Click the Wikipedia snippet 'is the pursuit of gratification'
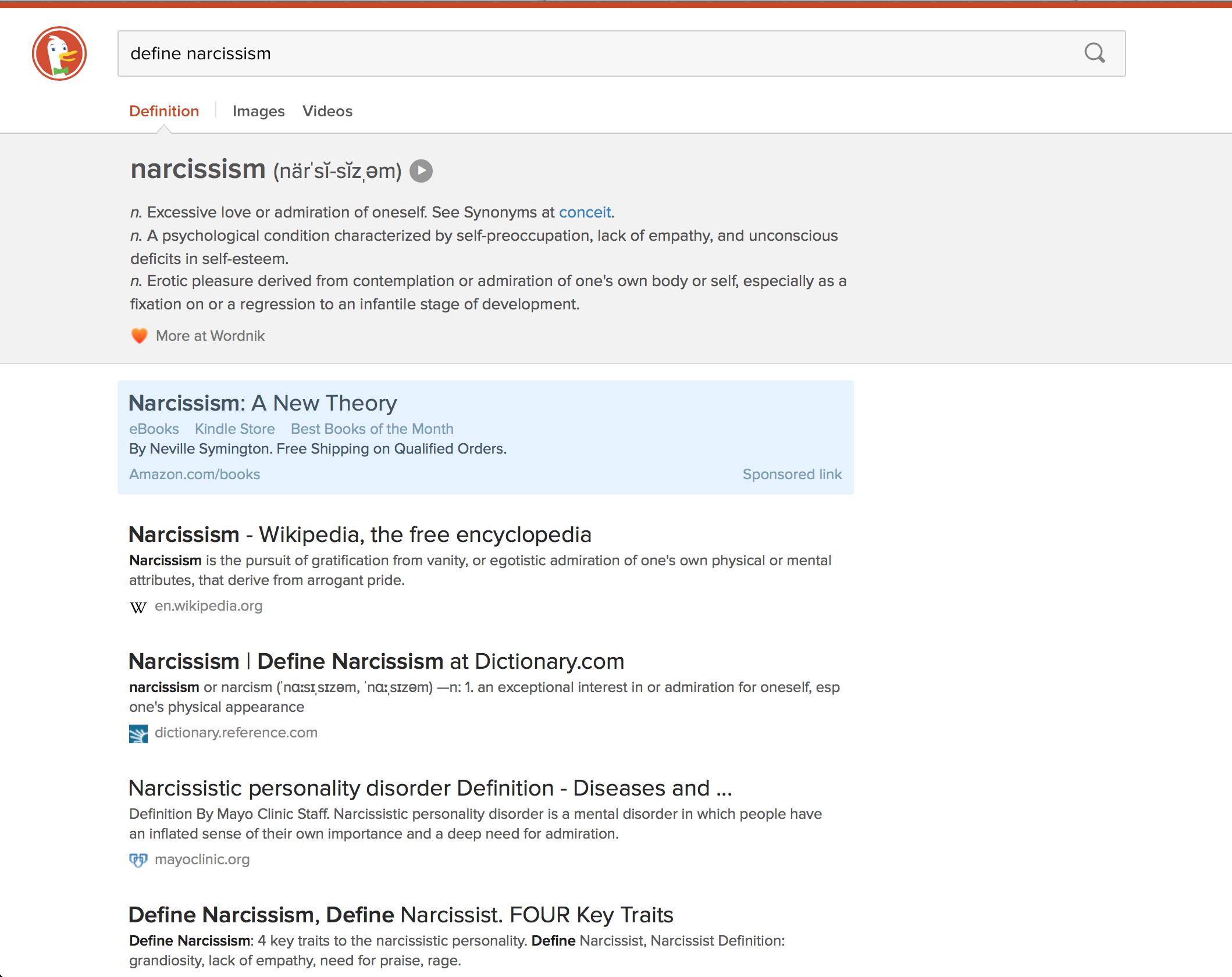1232x977 pixels. [x=480, y=570]
